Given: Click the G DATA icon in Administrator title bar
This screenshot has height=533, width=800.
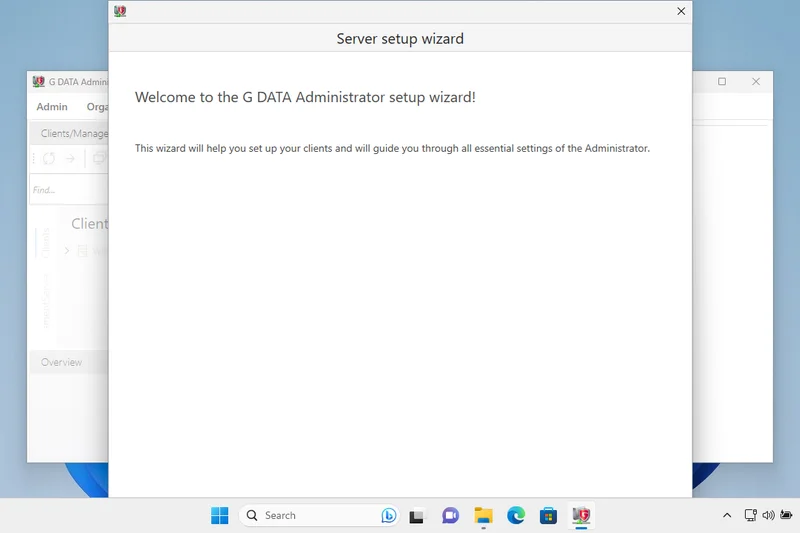Looking at the screenshot, I should coord(38,82).
